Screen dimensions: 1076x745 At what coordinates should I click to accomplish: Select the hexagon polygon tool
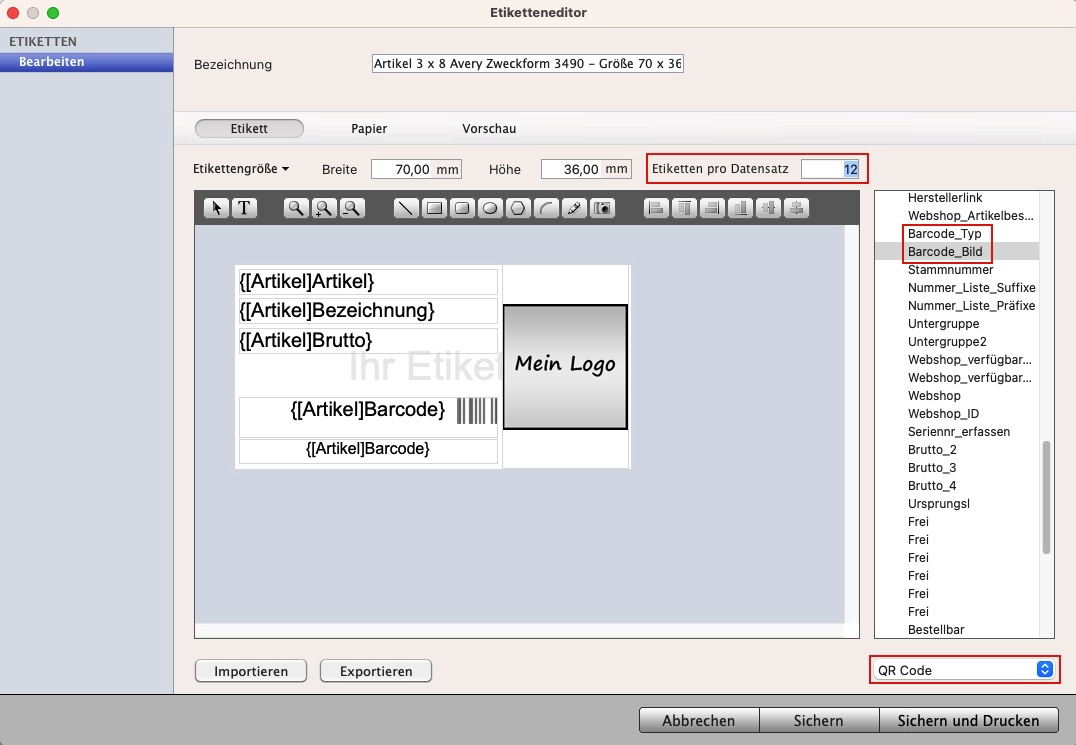point(518,208)
